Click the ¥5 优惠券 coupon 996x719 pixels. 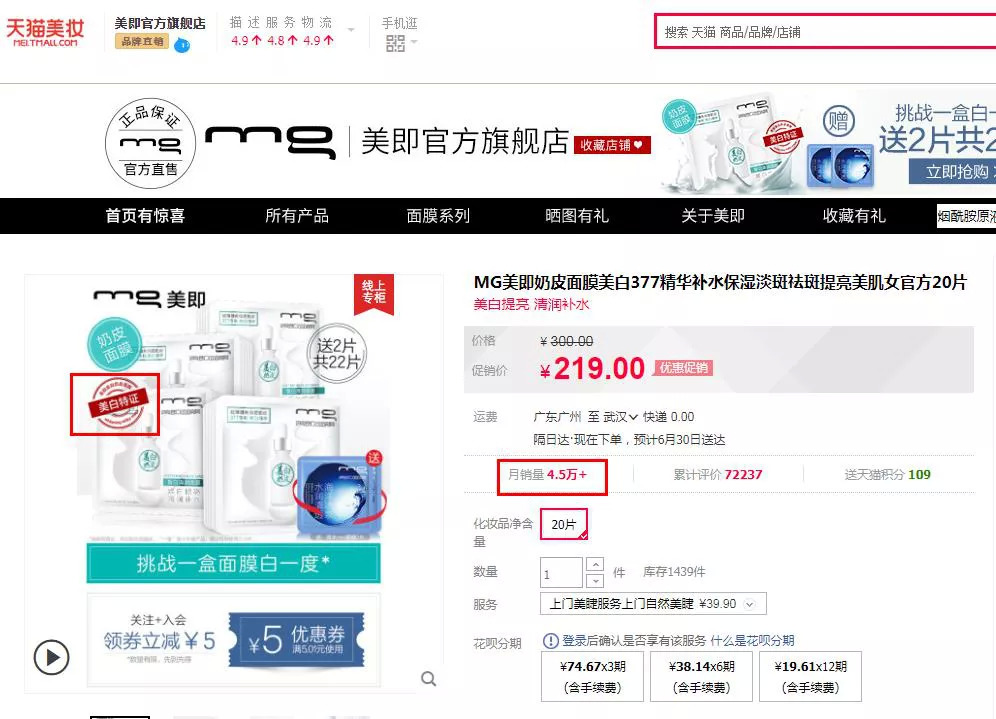(x=296, y=640)
